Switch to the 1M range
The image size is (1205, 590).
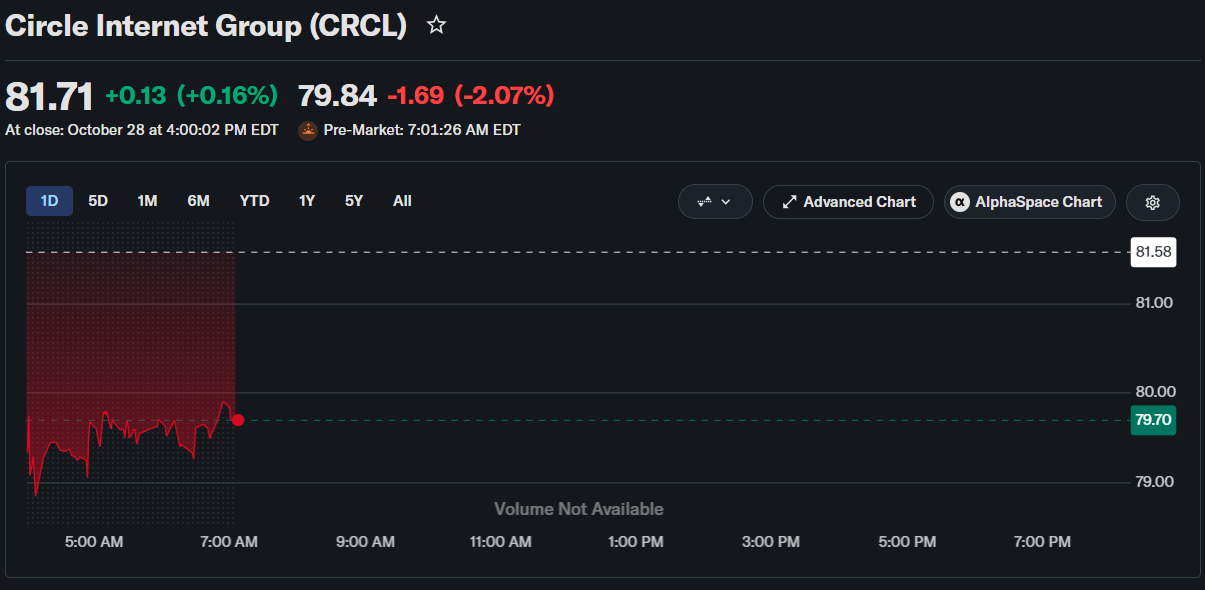click(x=147, y=201)
